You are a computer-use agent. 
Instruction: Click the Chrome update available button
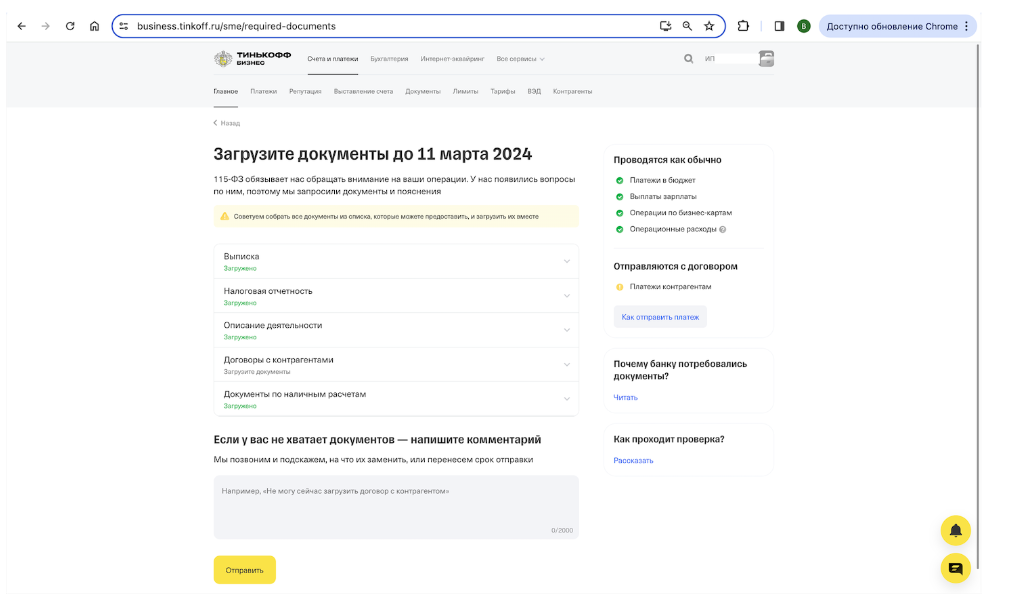(898, 26)
